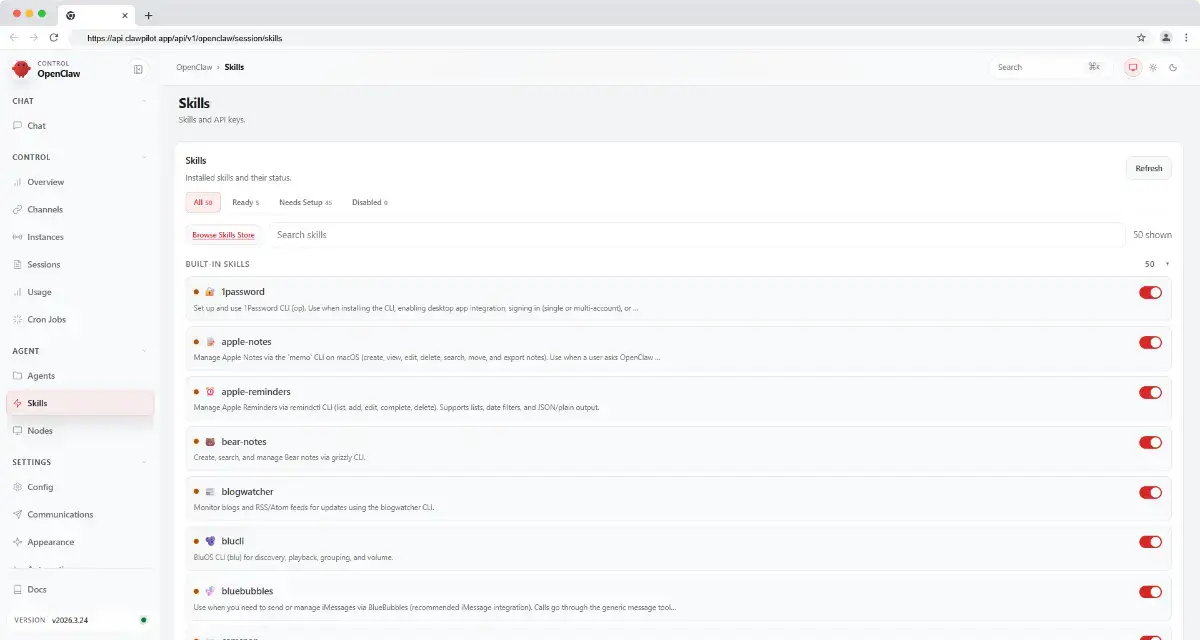Click the apple-reminders skill emoji icon
Viewport: 1200px width, 640px height.
click(210, 392)
